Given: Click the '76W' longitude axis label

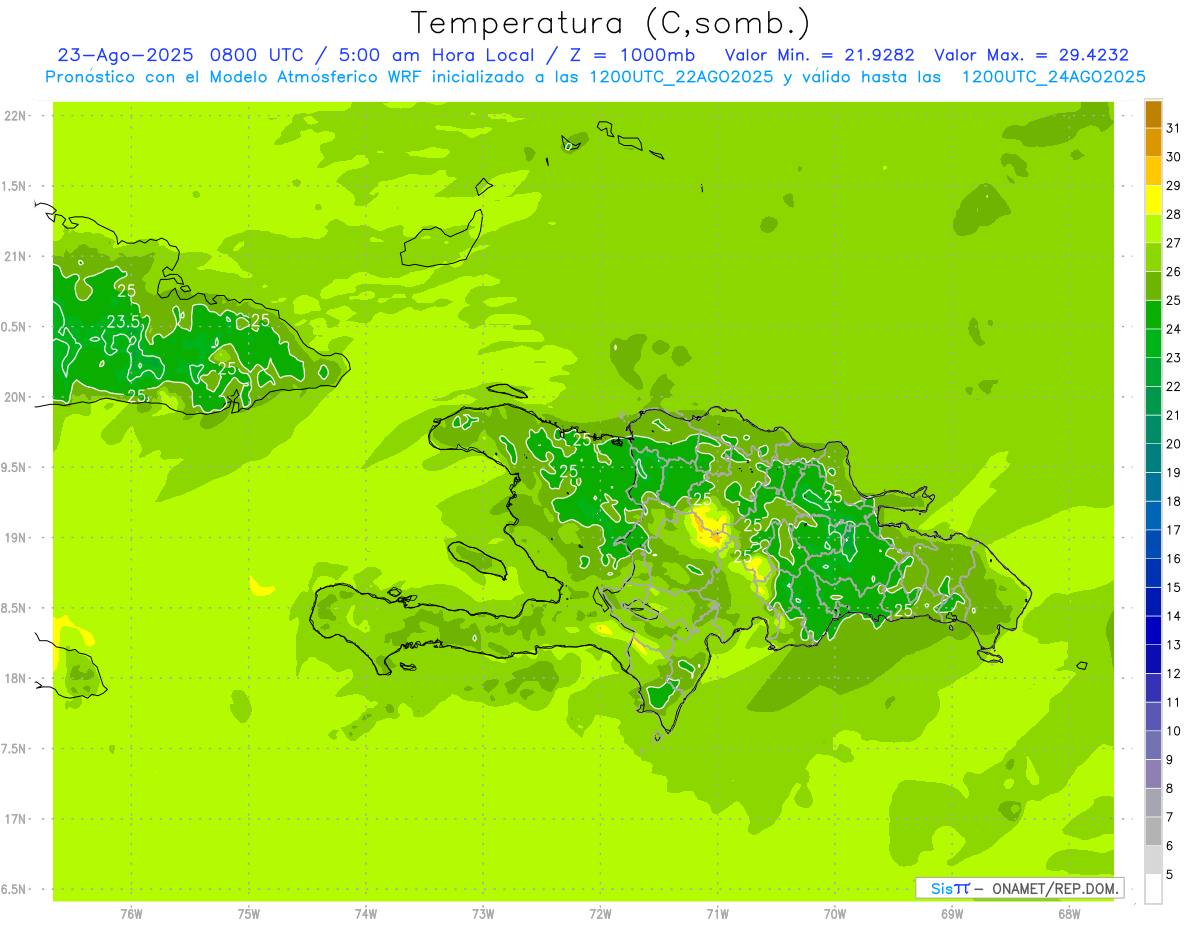Looking at the screenshot, I should [x=131, y=914].
